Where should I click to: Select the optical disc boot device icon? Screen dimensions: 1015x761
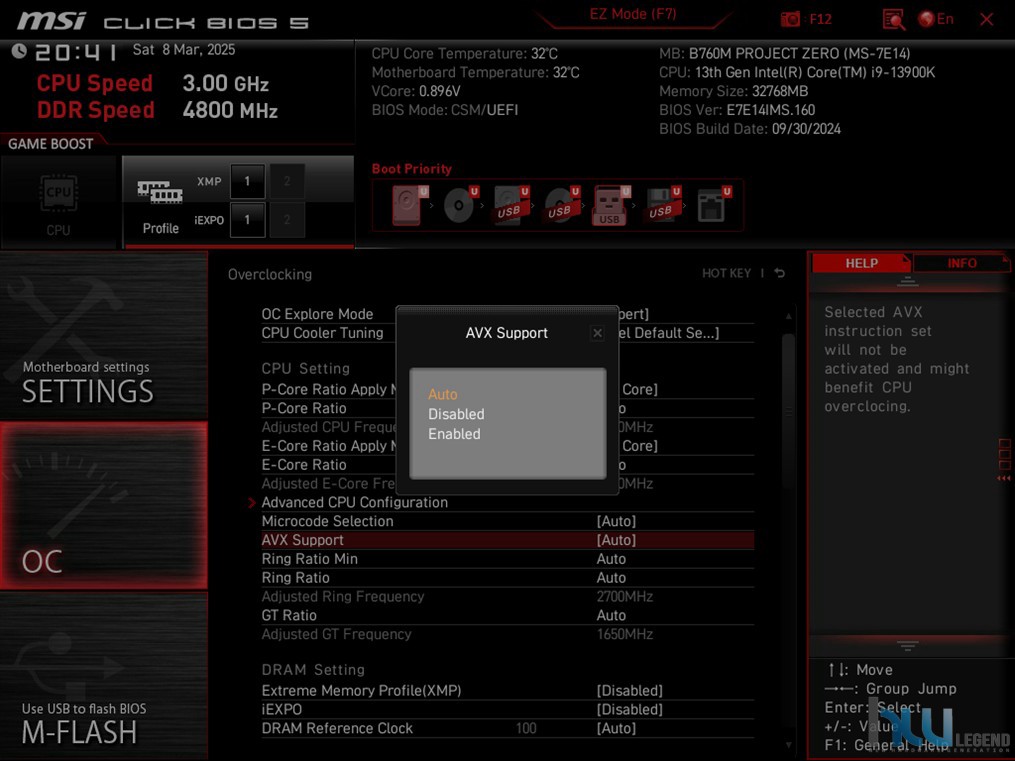(460, 206)
